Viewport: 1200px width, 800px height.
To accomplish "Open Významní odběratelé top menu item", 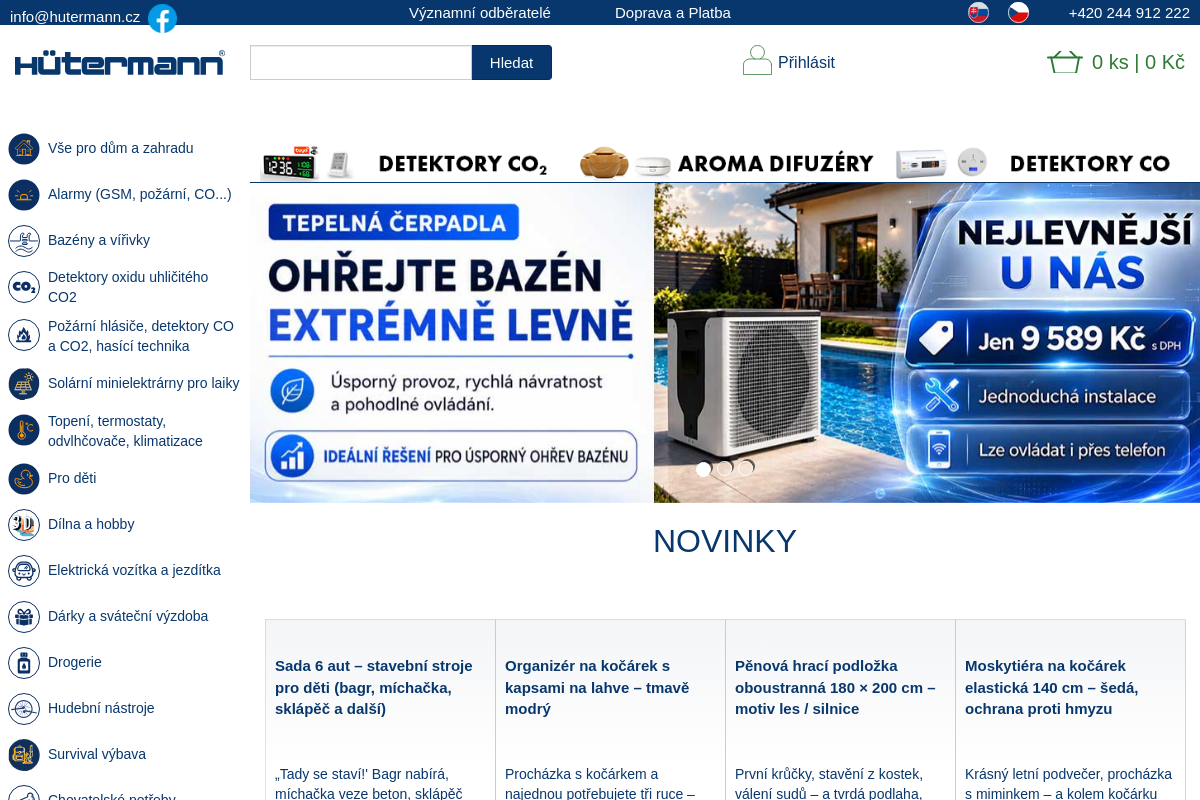I will coord(480,13).
